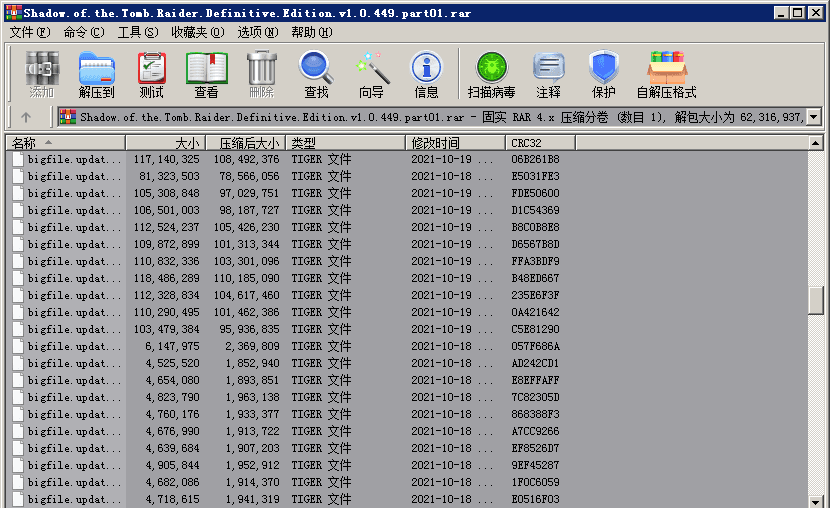
Task: Sort by the 名称 column header
Action: coord(66,143)
